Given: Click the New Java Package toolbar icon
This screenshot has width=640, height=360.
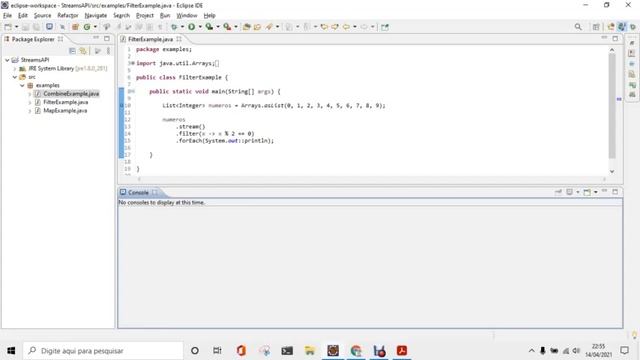Looking at the screenshot, I should [75, 27].
